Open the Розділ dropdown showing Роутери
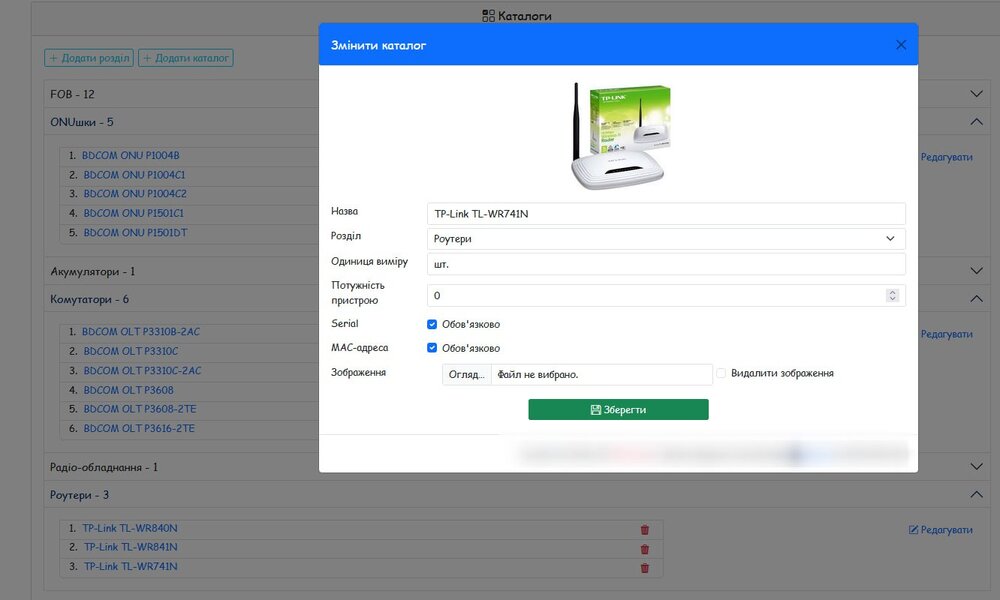Image resolution: width=1000 pixels, height=600 pixels. coord(665,239)
